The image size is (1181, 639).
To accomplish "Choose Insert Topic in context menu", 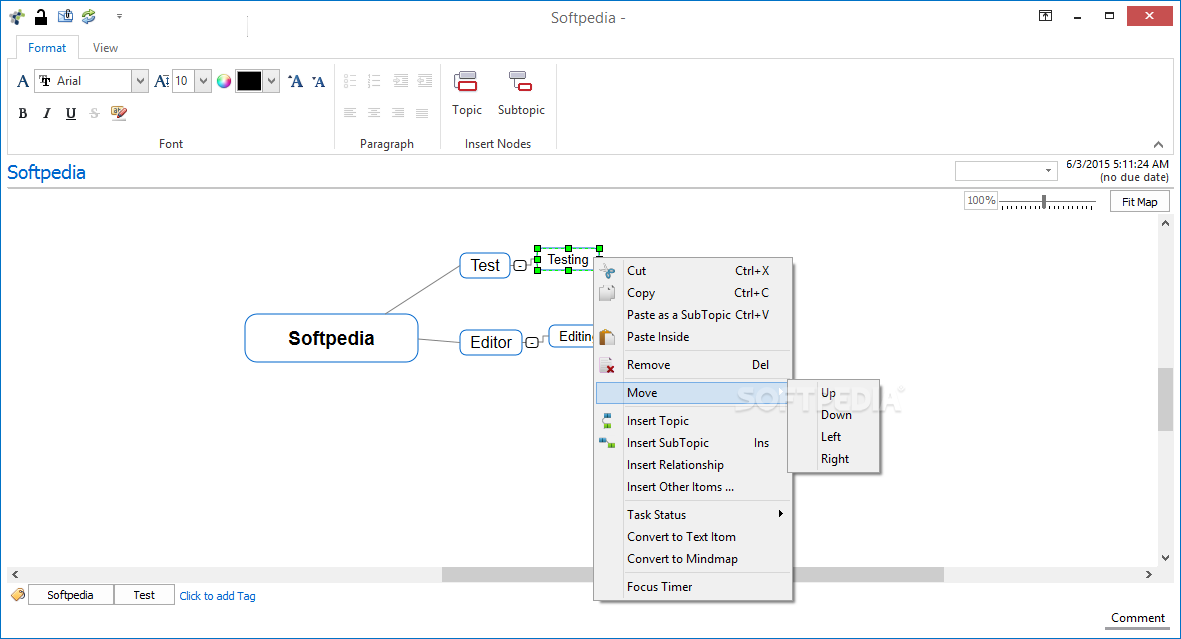I will [x=694, y=420].
